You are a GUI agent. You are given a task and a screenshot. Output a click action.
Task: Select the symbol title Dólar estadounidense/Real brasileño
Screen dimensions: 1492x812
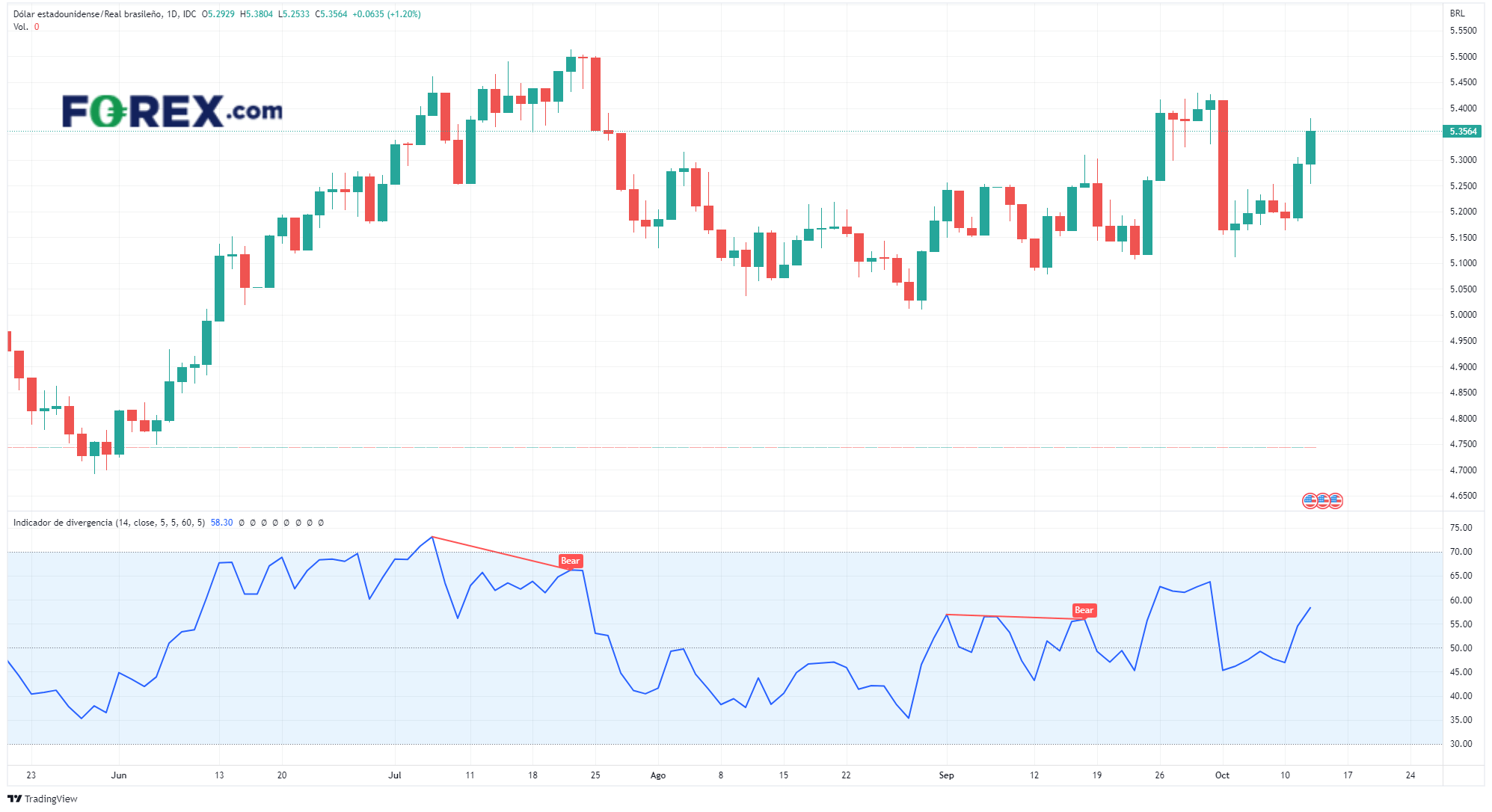[88, 14]
